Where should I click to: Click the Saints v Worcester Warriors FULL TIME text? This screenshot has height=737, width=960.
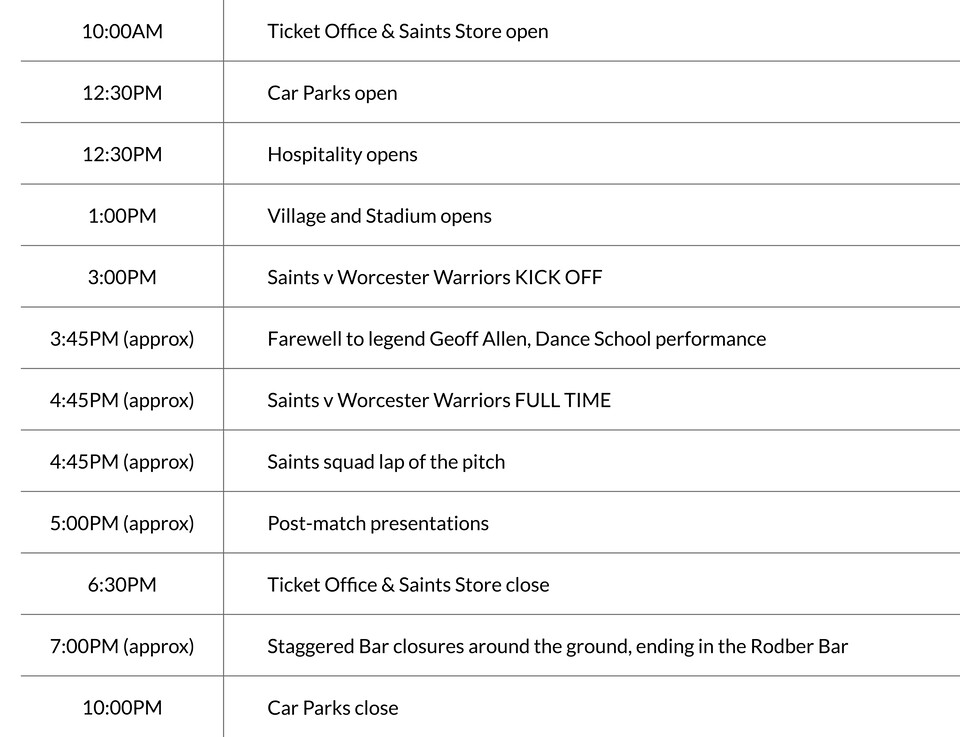438,400
